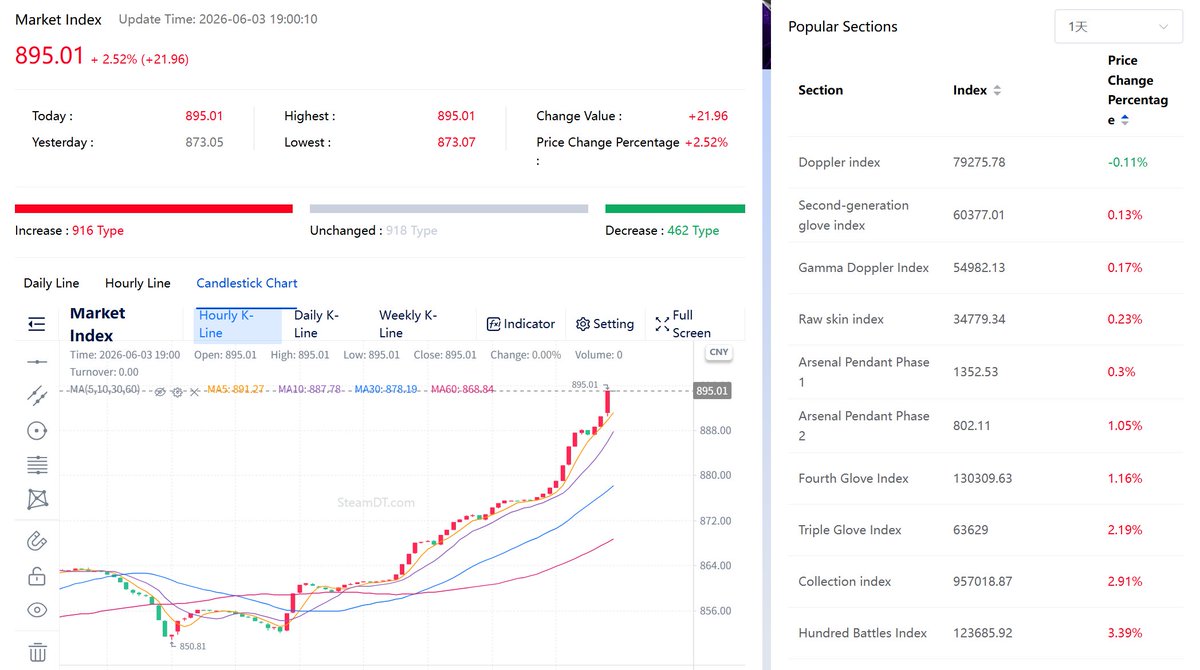1200x670 pixels.
Task: Click the Collection index value 957018.87
Action: coord(983,581)
